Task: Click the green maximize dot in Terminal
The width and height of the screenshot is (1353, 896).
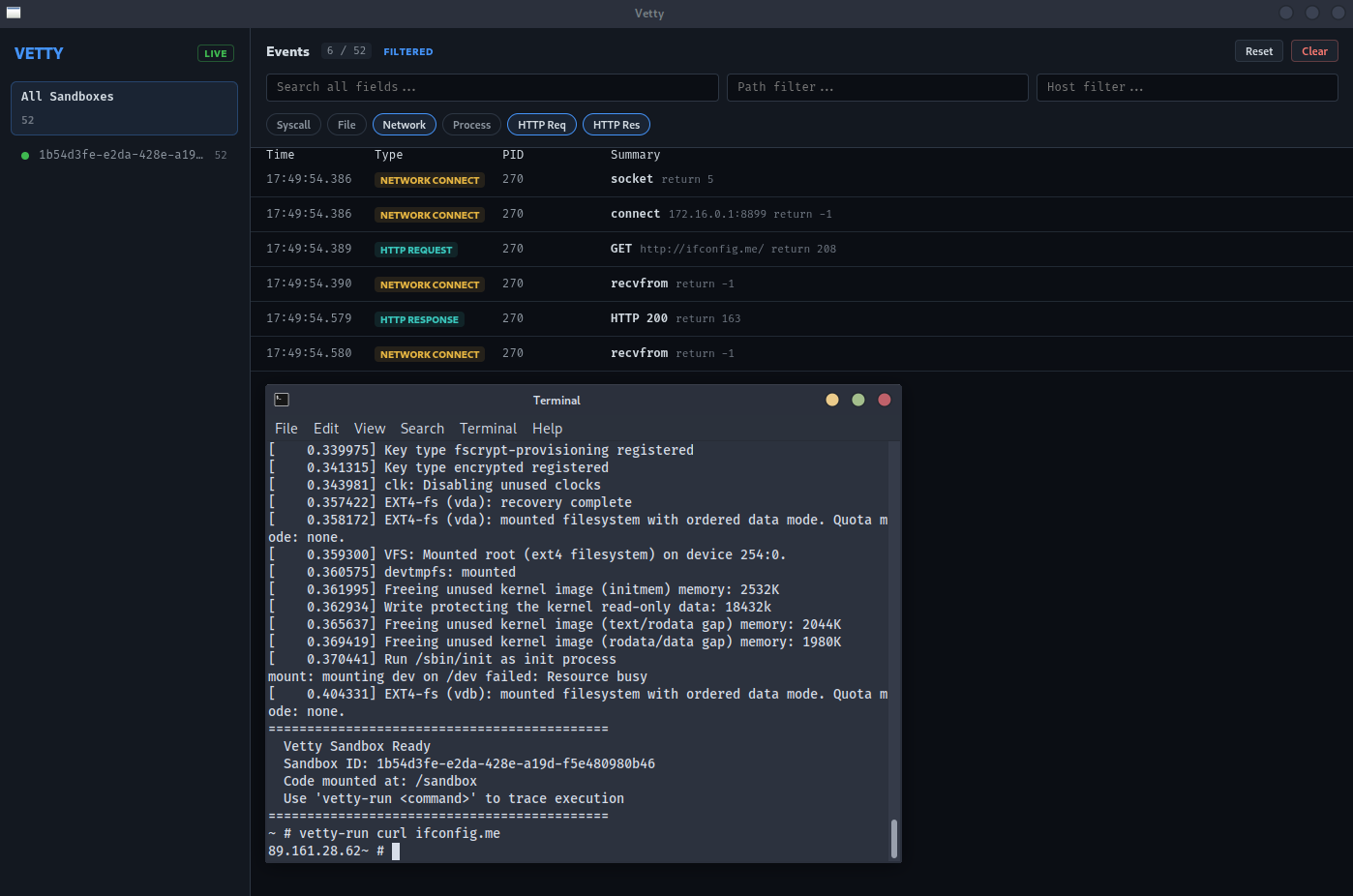Action: click(858, 400)
